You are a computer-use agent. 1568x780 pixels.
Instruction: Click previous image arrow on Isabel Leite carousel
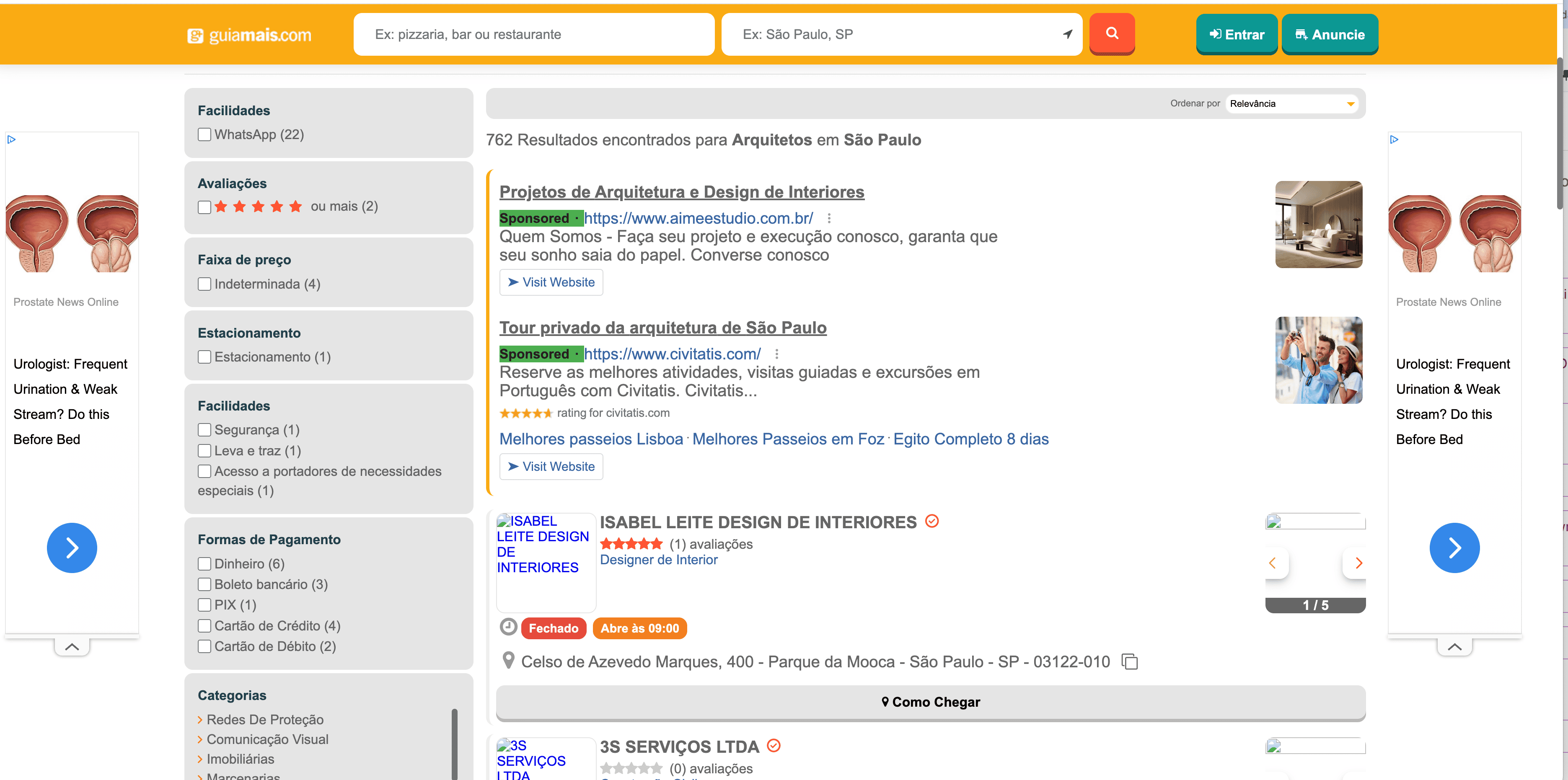[1272, 563]
